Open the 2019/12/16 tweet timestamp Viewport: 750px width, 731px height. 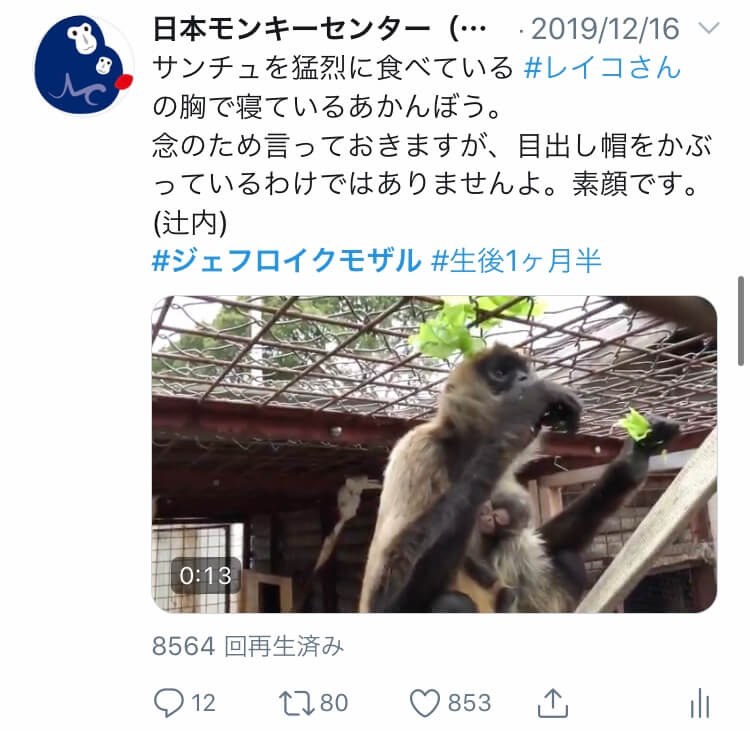tap(605, 29)
